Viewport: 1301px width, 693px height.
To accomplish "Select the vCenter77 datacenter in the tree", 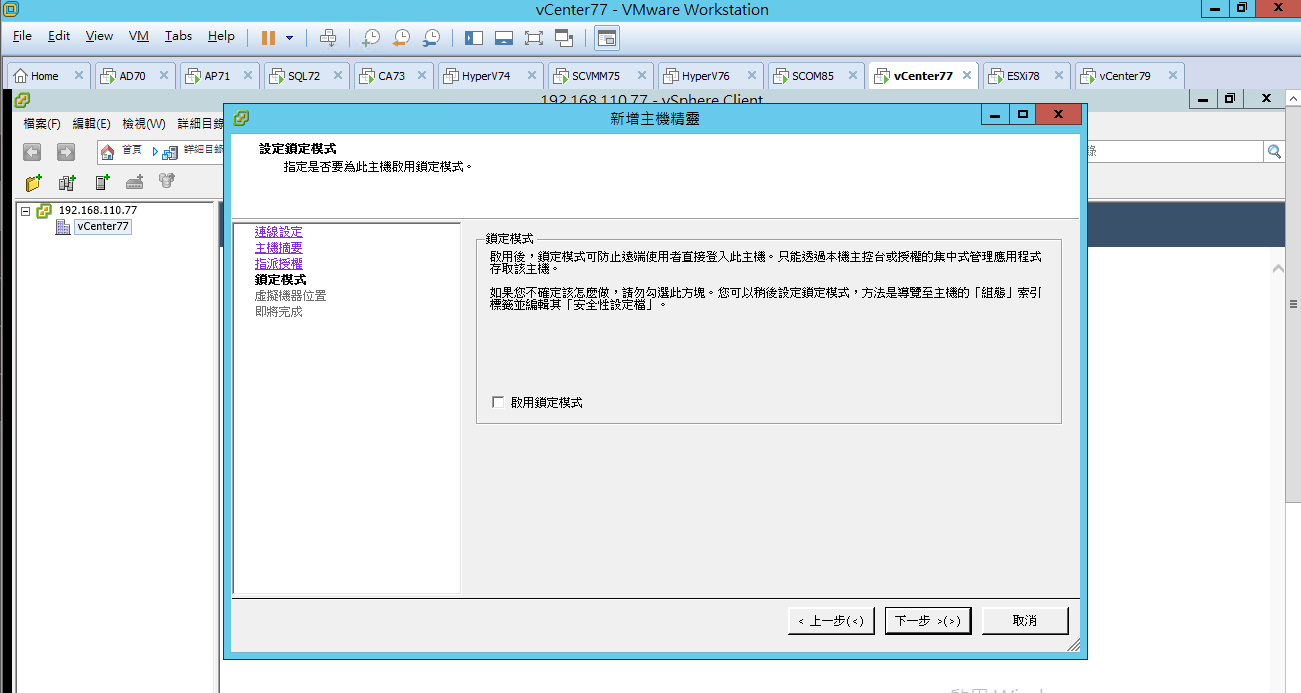I will pyautogui.click(x=103, y=227).
